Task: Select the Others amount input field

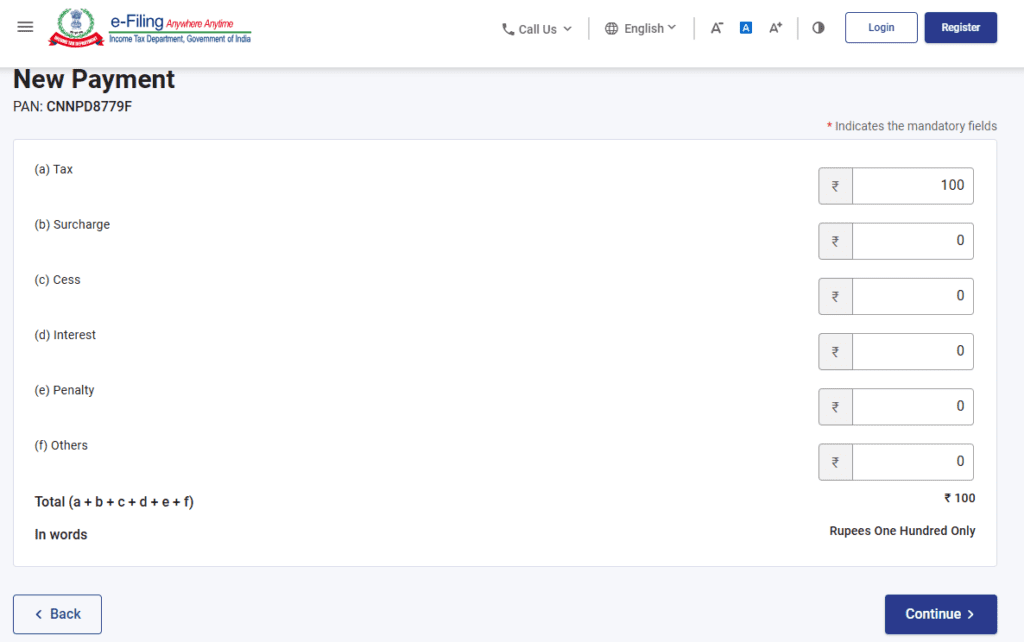Action: 912,462
